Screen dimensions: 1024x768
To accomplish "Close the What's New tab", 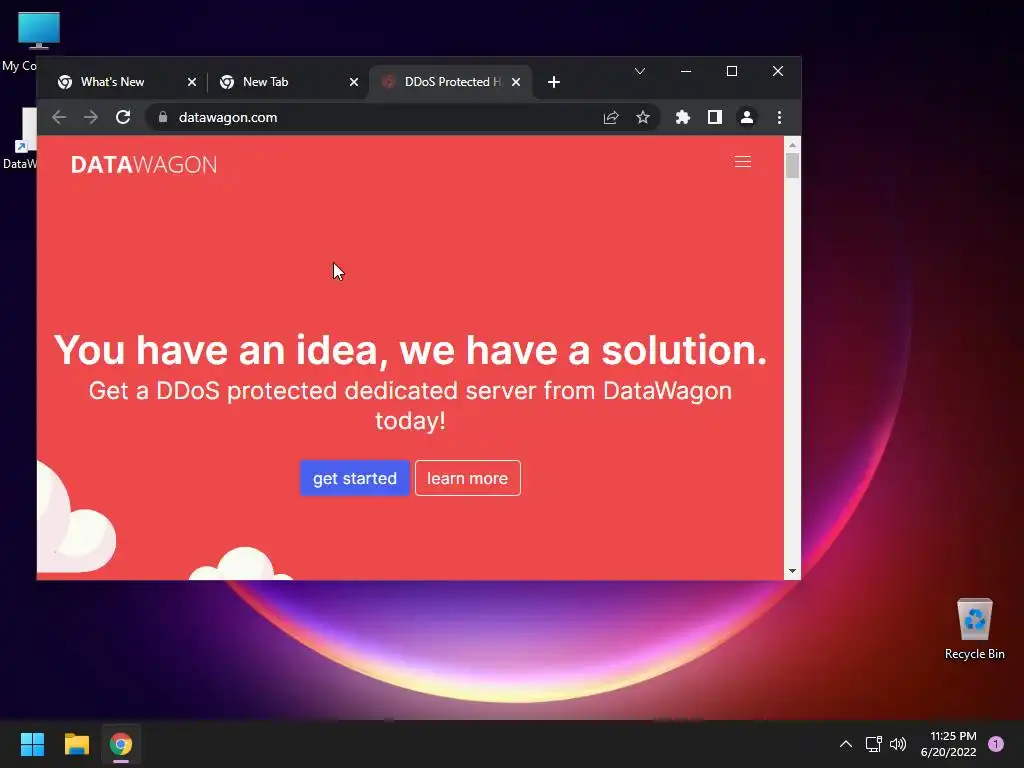I will click(191, 82).
